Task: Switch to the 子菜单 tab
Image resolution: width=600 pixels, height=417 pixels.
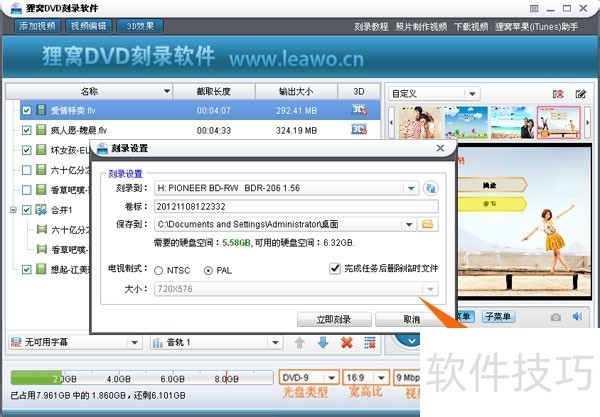Action: point(498,316)
